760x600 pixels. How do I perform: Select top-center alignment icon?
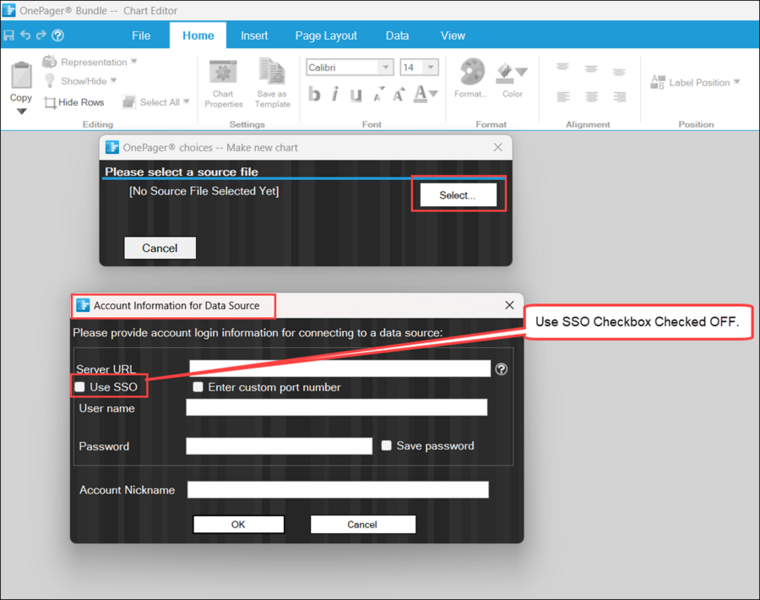click(x=591, y=69)
